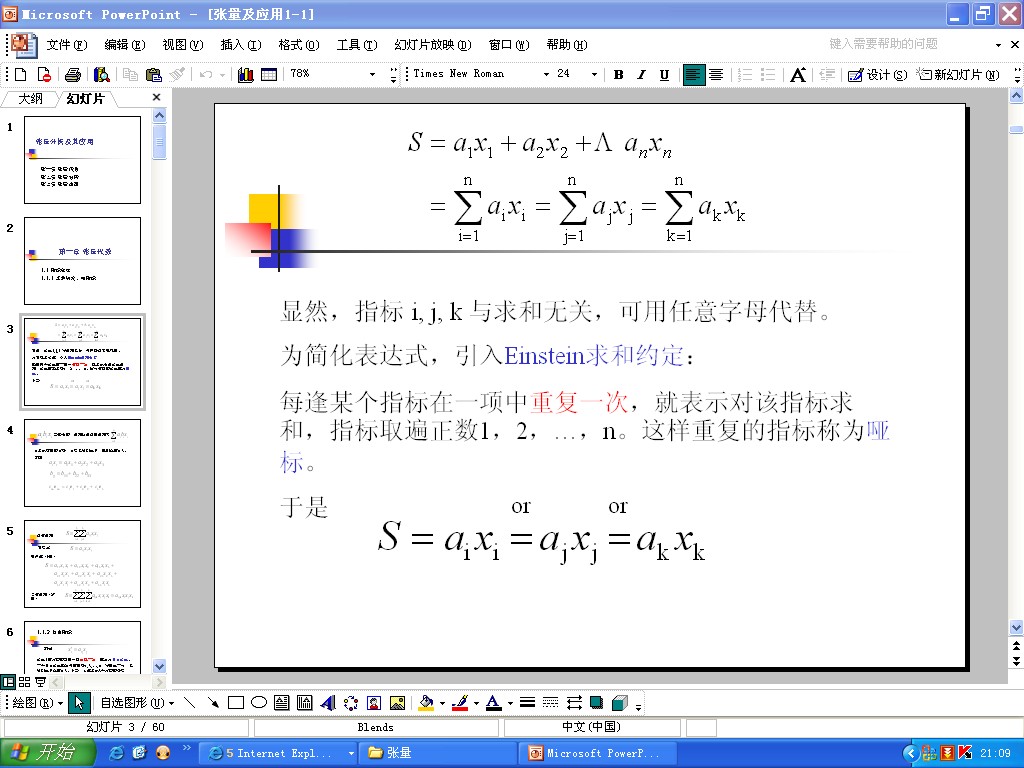Switch to the 幻灯片 (Slides) tab

pyautogui.click(x=86, y=99)
